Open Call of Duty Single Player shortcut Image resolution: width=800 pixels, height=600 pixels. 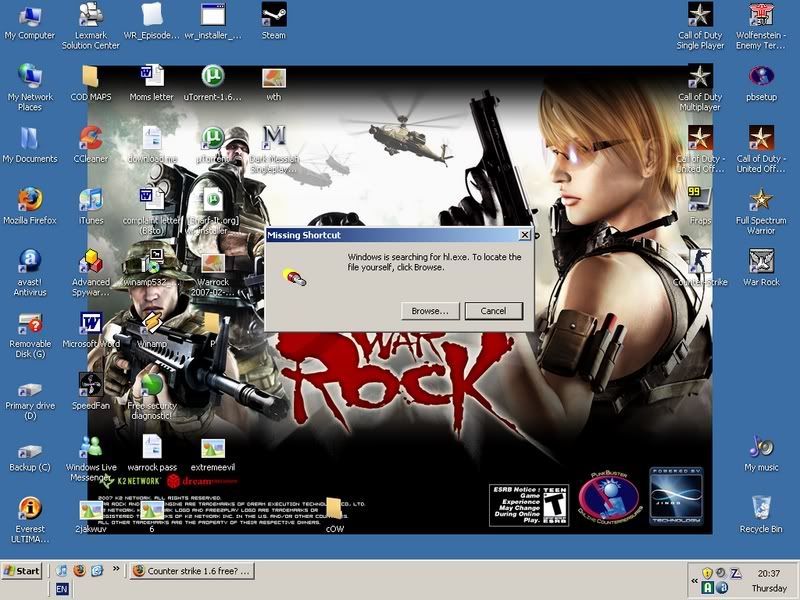[x=700, y=16]
